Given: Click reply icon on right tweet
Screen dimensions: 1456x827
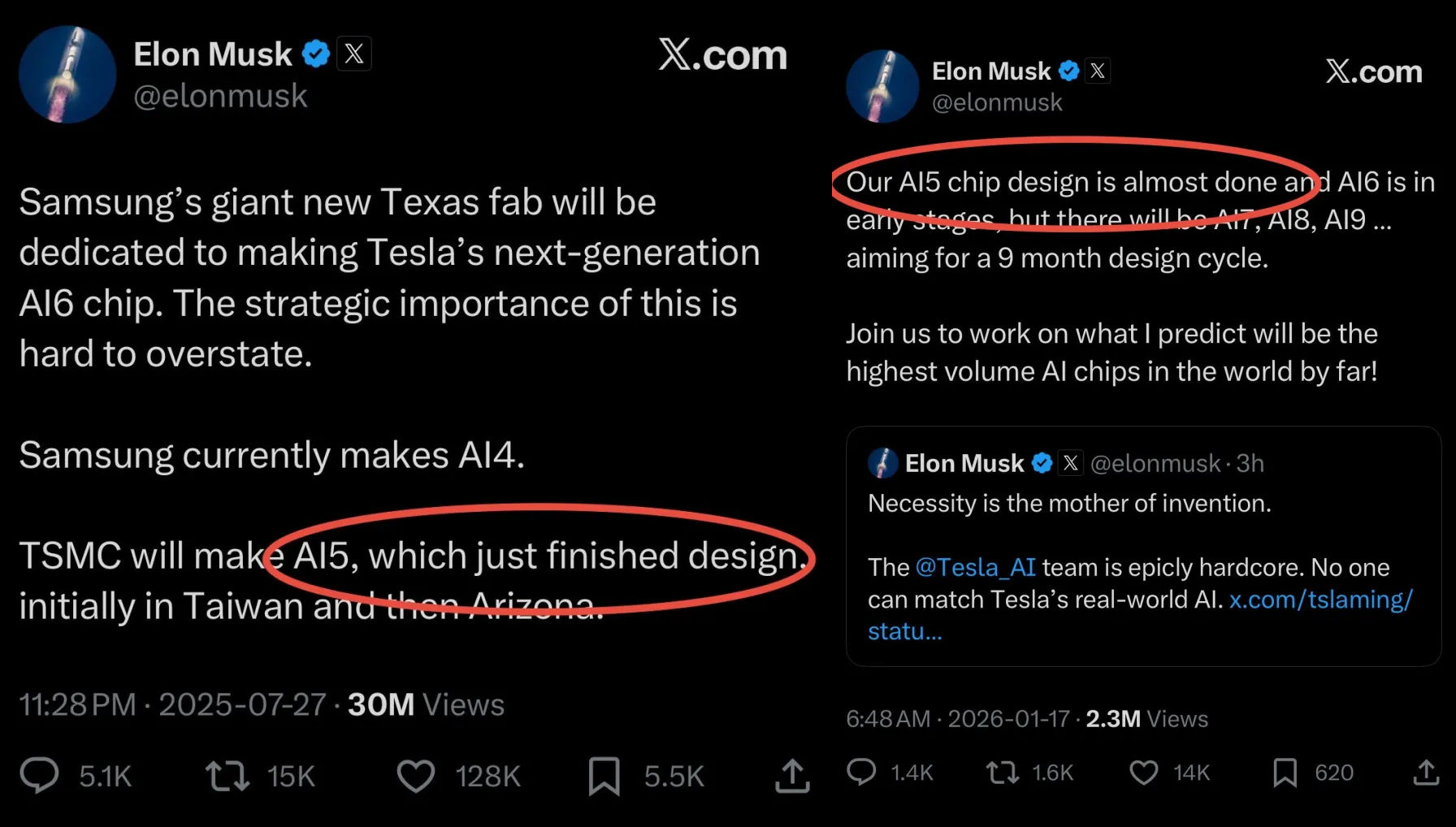Looking at the screenshot, I should click(861, 772).
